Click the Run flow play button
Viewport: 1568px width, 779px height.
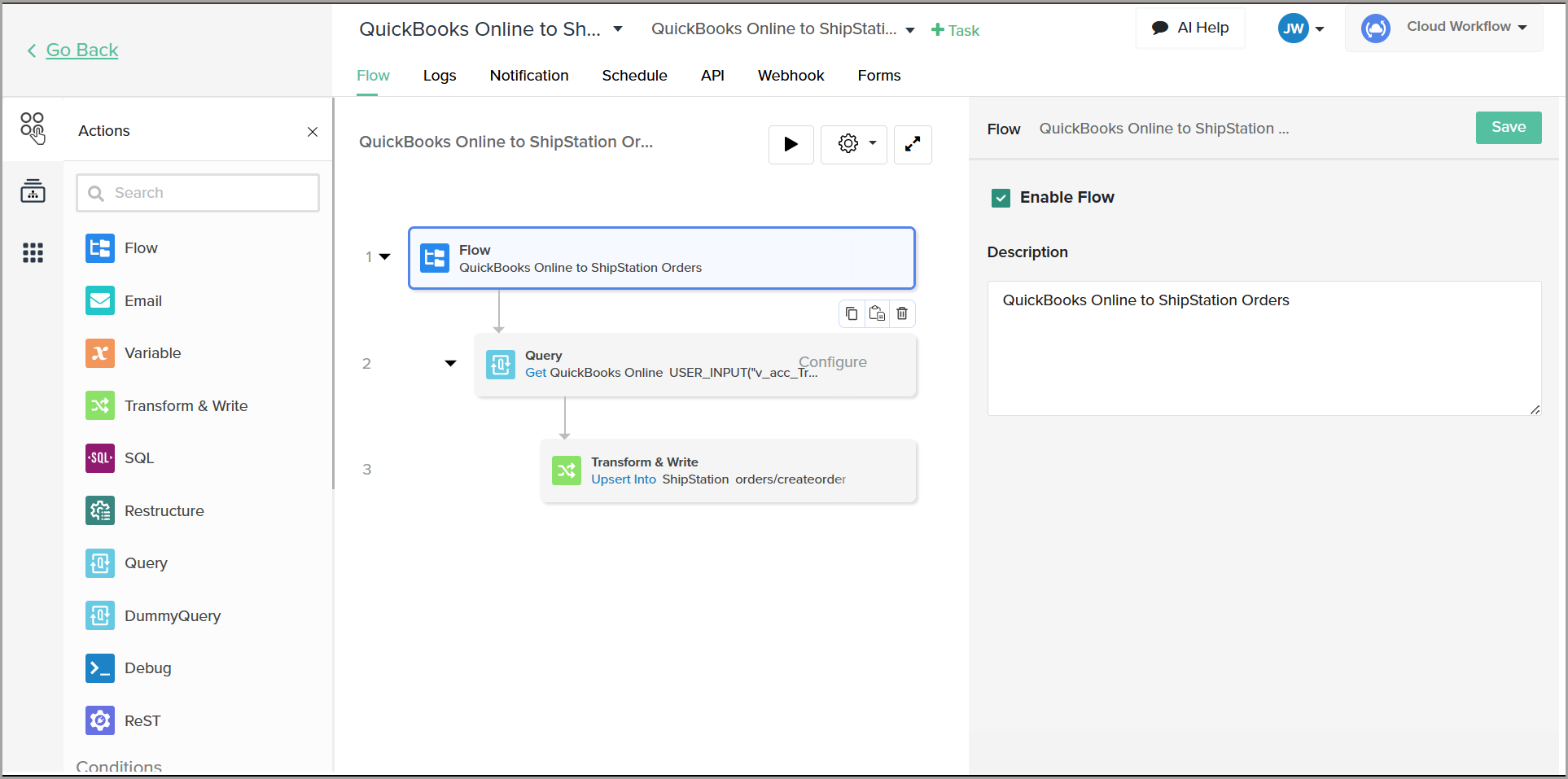(x=791, y=145)
